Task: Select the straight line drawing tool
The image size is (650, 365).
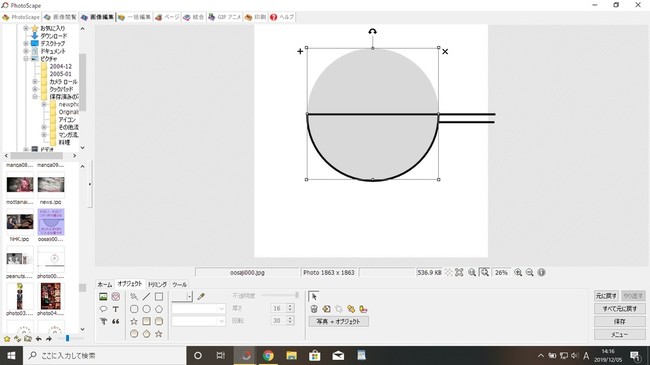Action: 146,297
